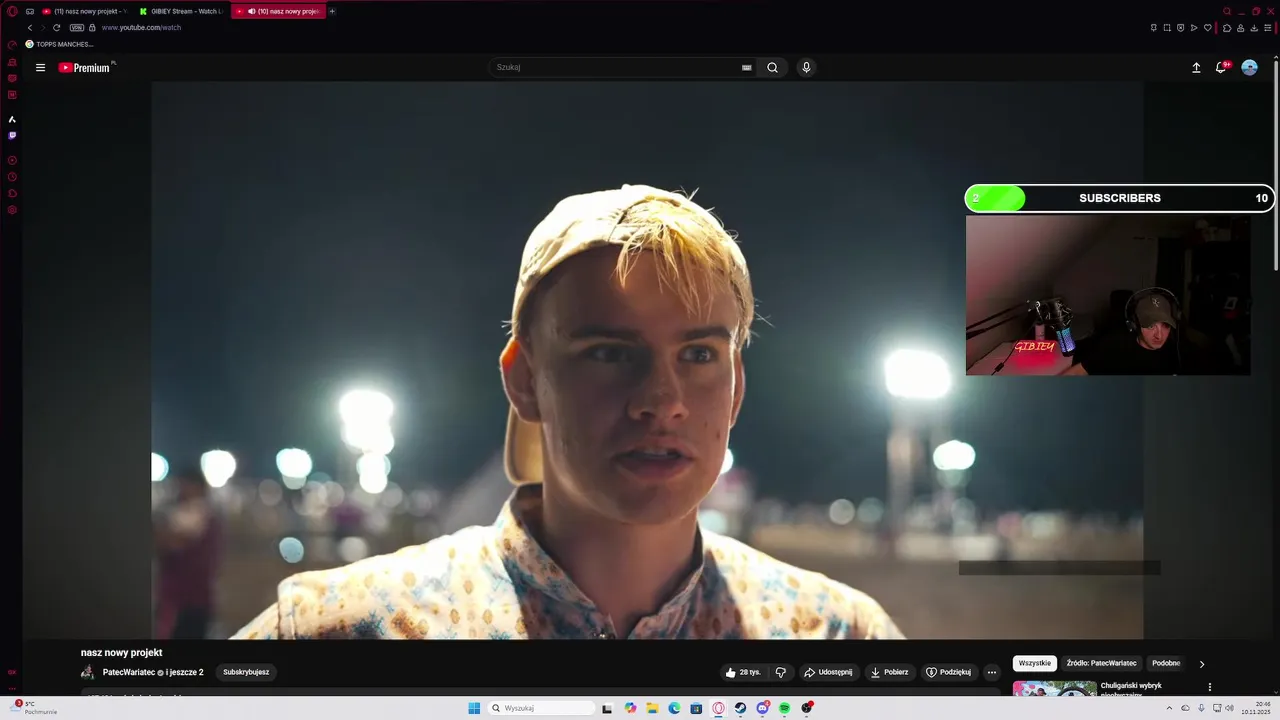Select the 'Wszystkie' filter chip
Image resolution: width=1280 pixels, height=720 pixels.
1035,663
